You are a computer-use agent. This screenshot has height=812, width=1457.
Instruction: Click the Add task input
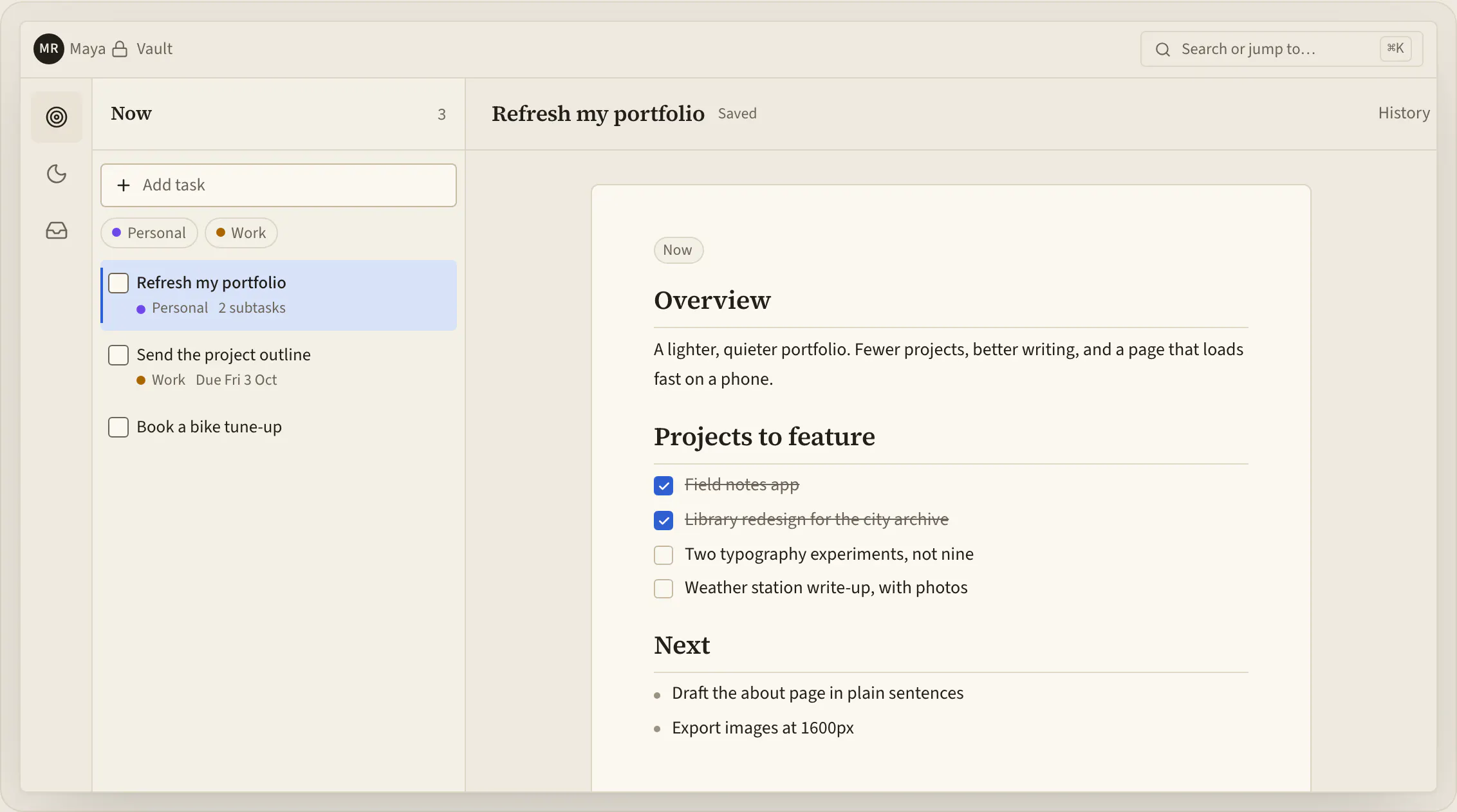coord(279,185)
